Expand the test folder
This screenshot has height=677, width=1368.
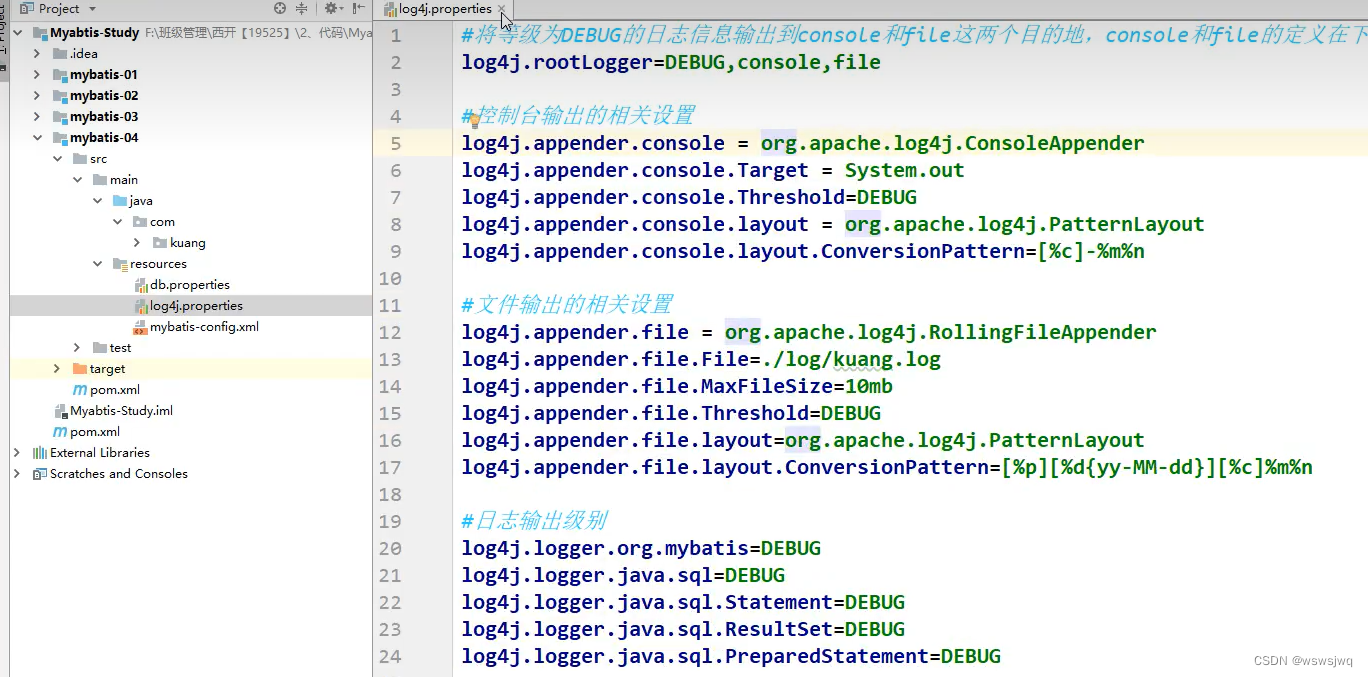point(77,347)
